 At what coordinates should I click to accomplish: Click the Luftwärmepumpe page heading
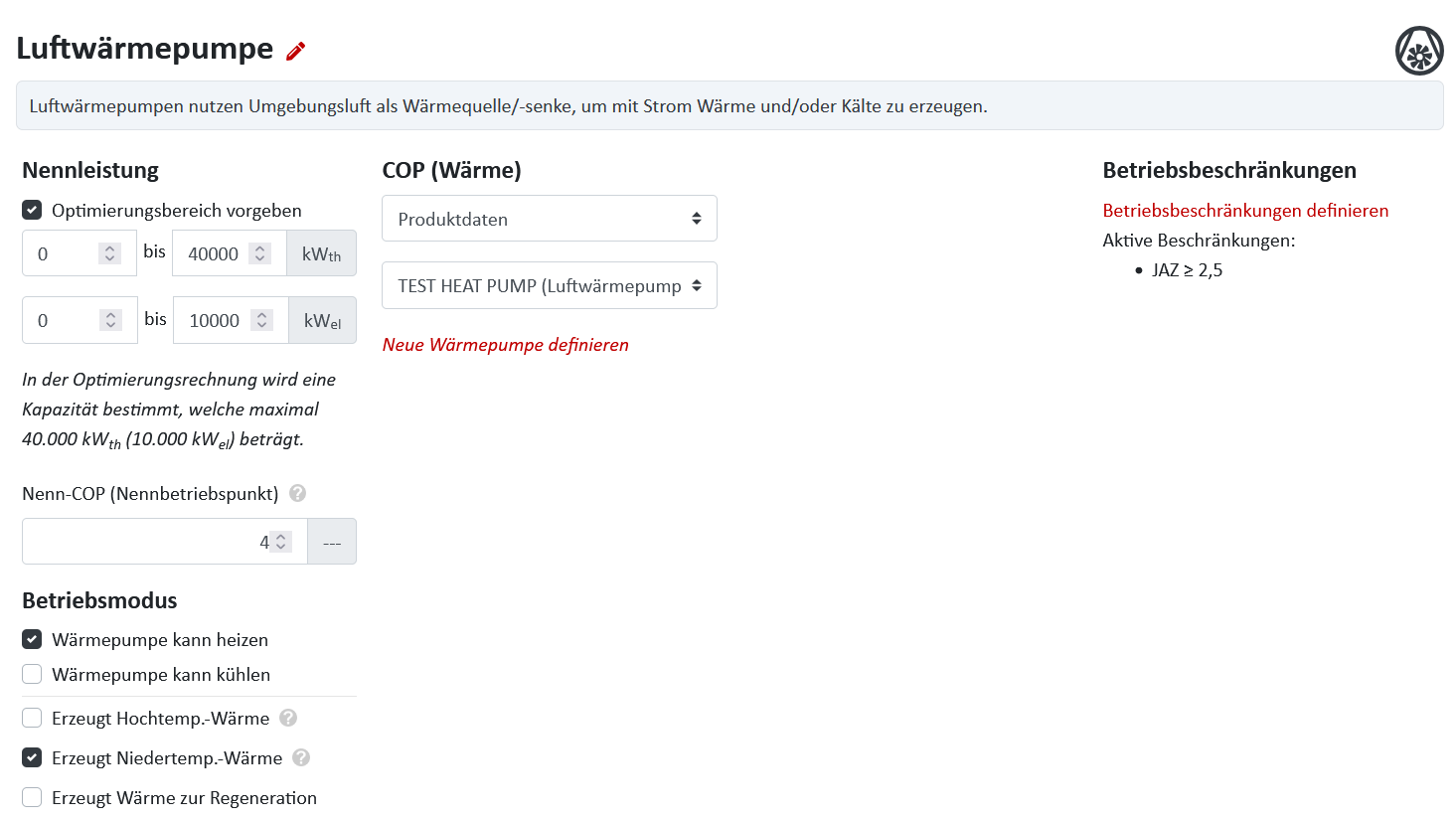pos(145,48)
